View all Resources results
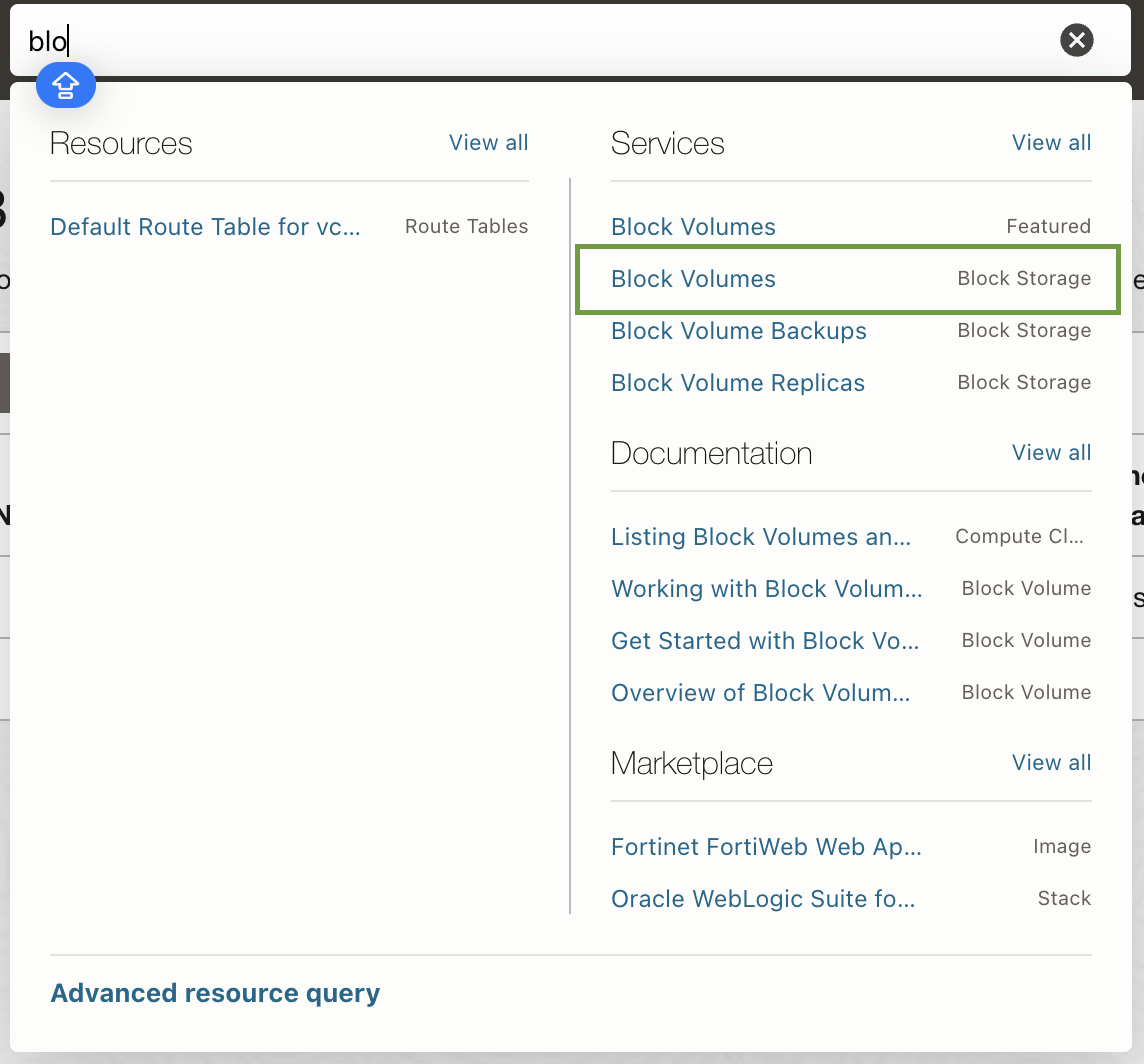 [488, 143]
